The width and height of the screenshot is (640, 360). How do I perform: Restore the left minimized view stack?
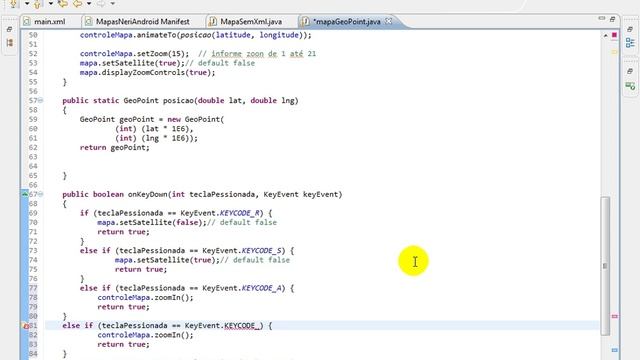[x=10, y=29]
